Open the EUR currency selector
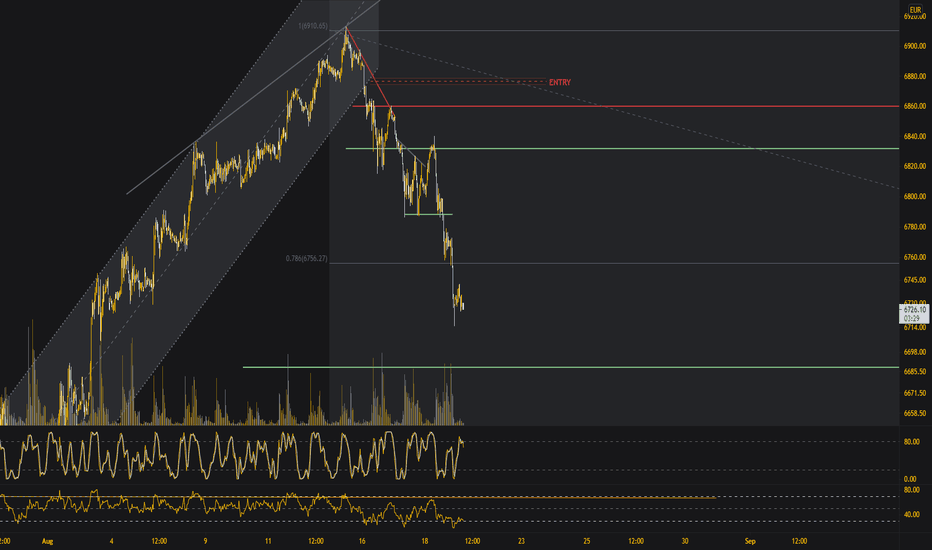This screenshot has width=932, height=550. (915, 10)
